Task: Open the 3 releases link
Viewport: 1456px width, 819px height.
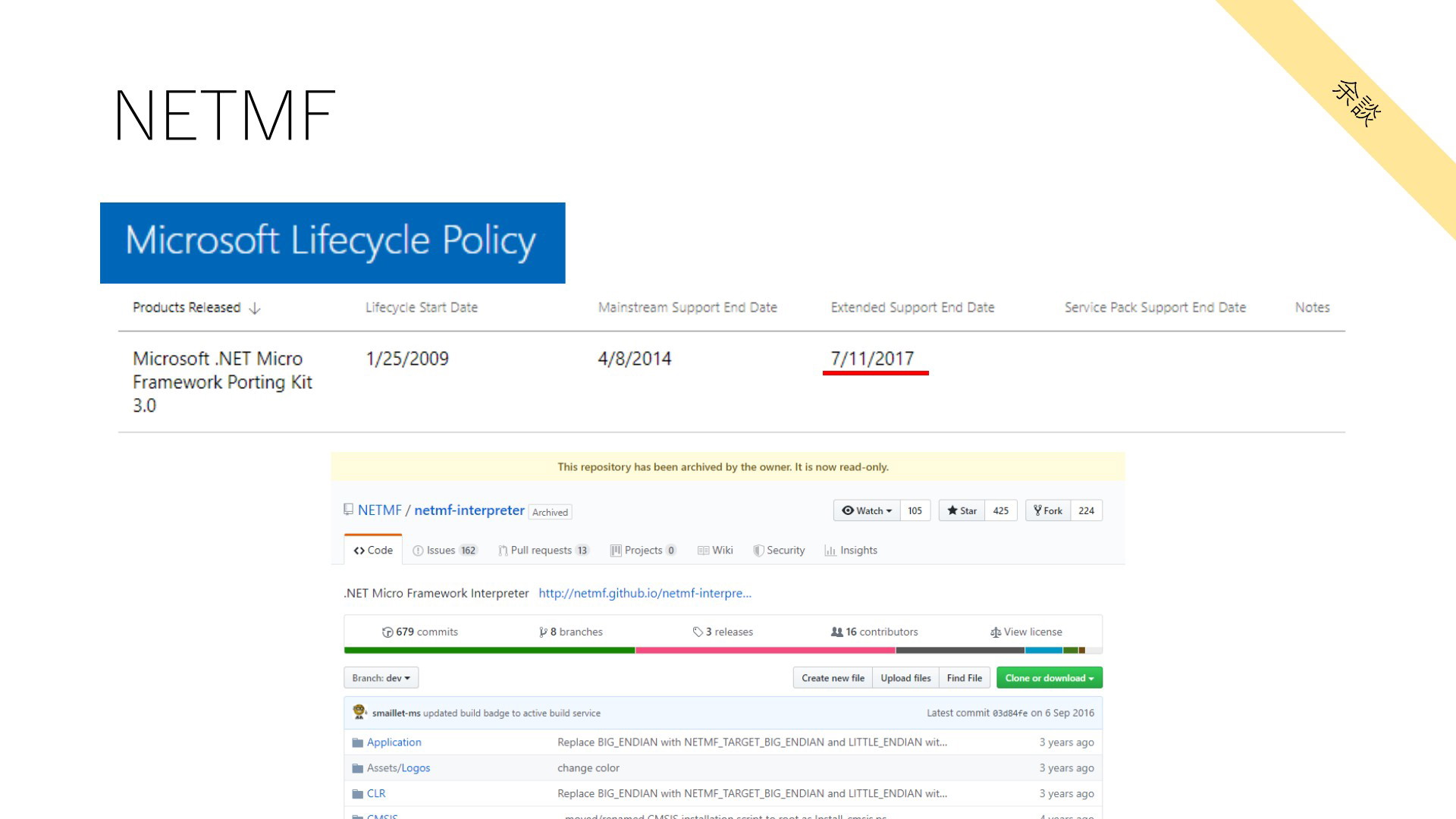Action: pyautogui.click(x=723, y=632)
